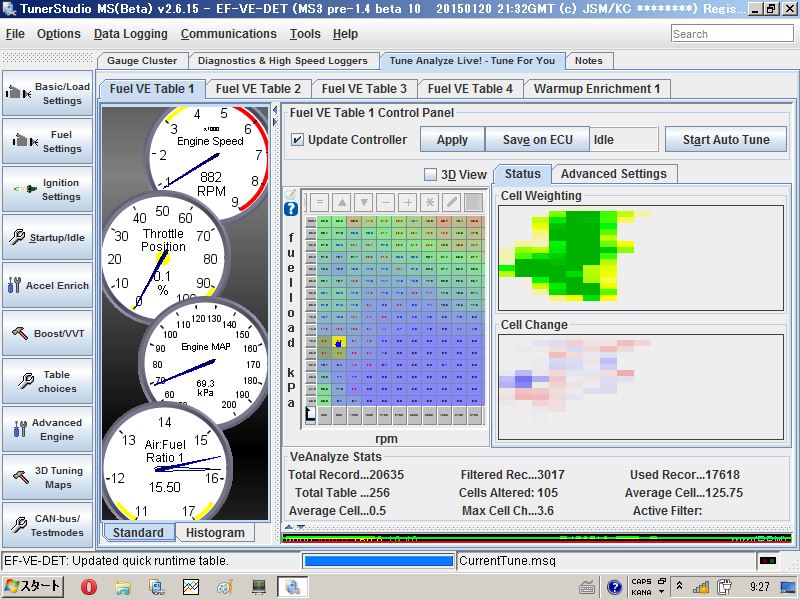The height and width of the screenshot is (600, 800).
Task: Toggle the Update Controller checkbox
Action: tap(297, 139)
